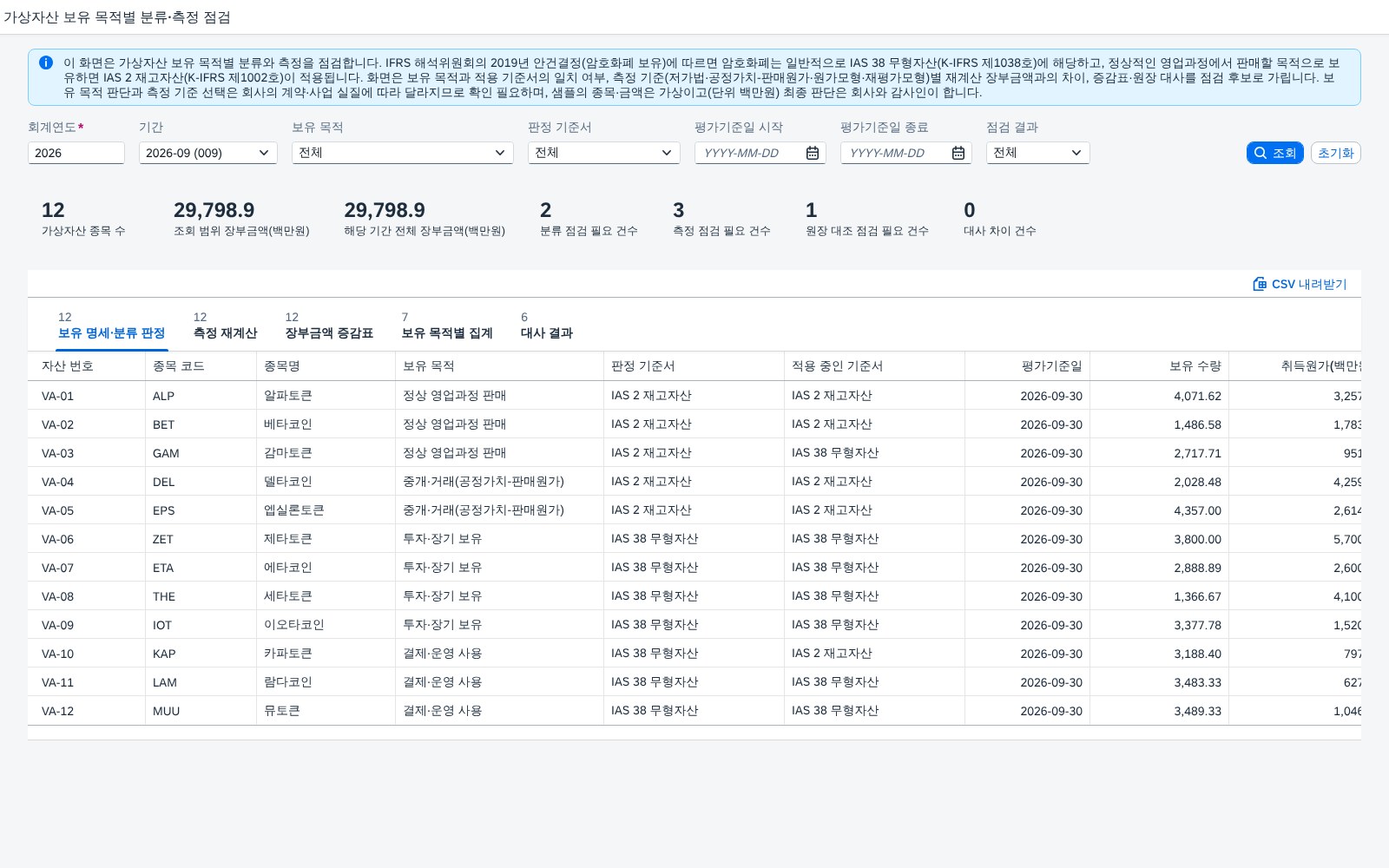Click the 자산 번호 column header

(87, 366)
